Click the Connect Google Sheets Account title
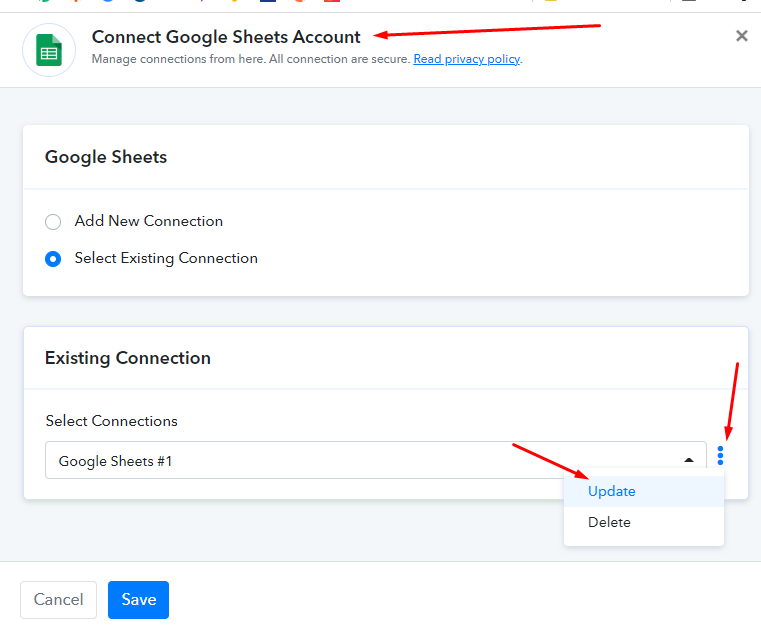The width and height of the screenshot is (761, 630). 226,37
